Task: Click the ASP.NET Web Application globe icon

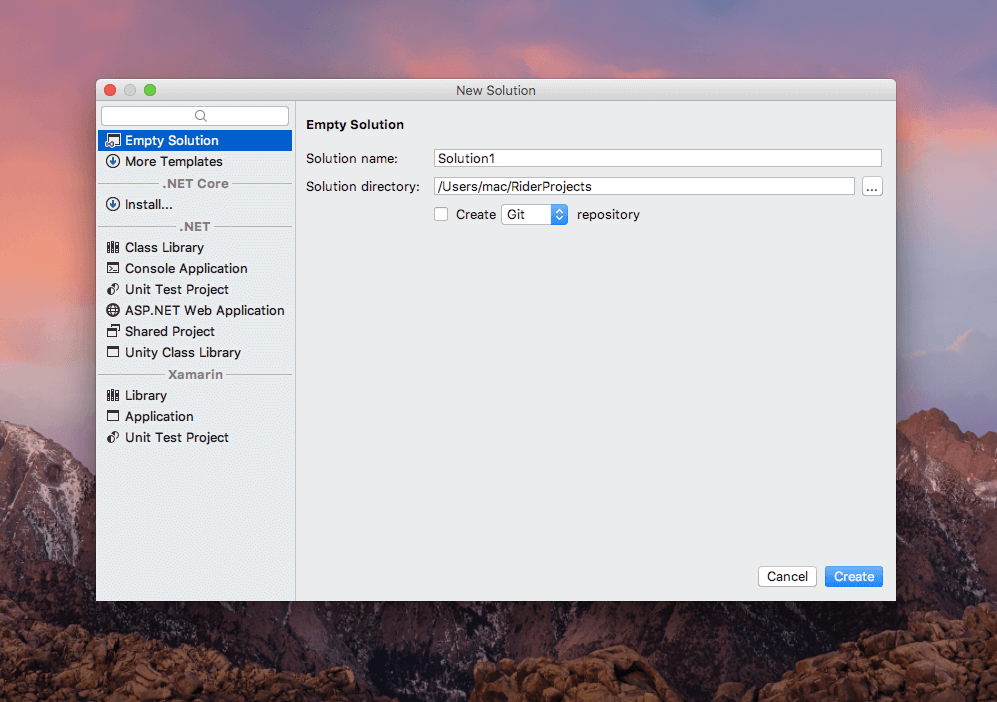Action: 113,310
